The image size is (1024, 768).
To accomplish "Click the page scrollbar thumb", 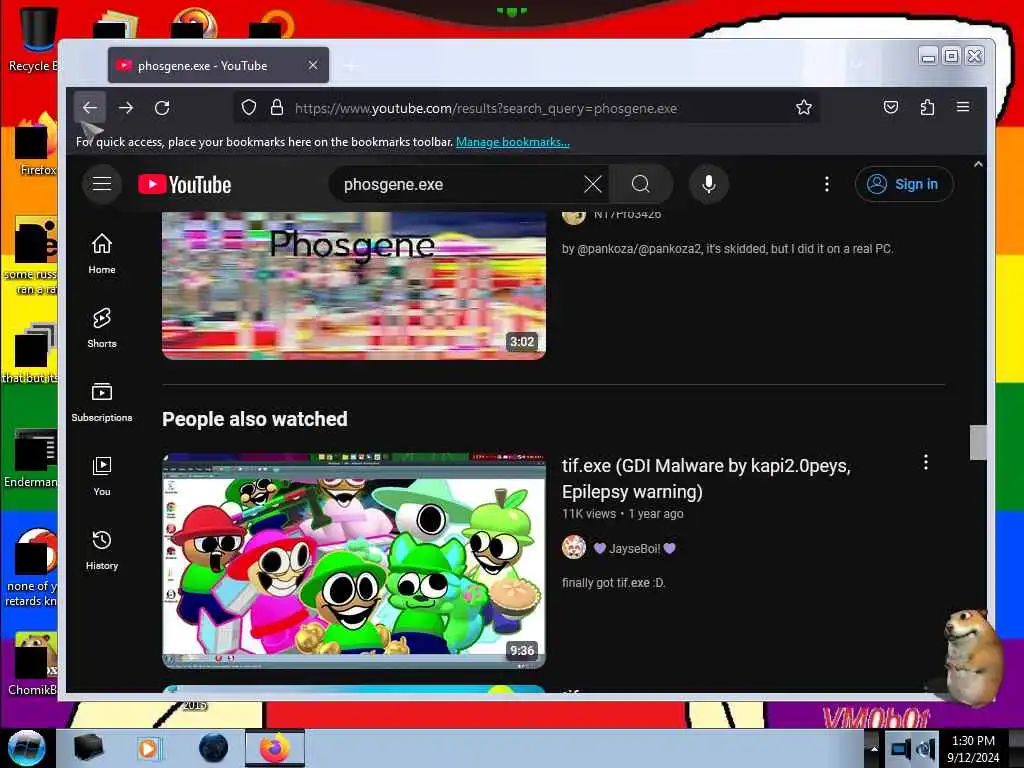I will coord(978,442).
